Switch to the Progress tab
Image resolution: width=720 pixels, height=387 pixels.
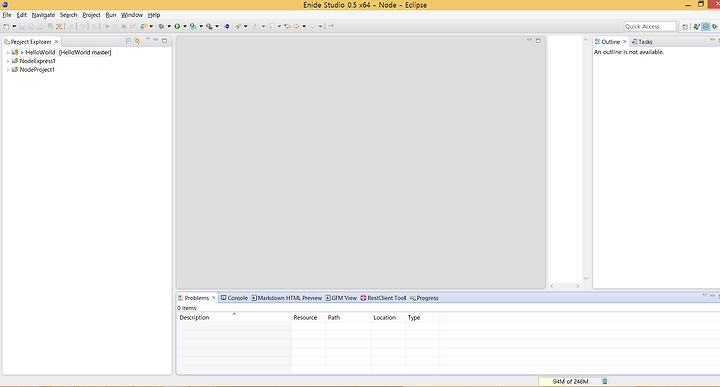point(424,298)
